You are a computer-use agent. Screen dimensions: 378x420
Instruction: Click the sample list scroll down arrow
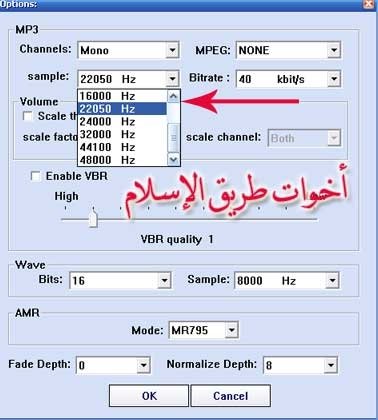pos(173,159)
